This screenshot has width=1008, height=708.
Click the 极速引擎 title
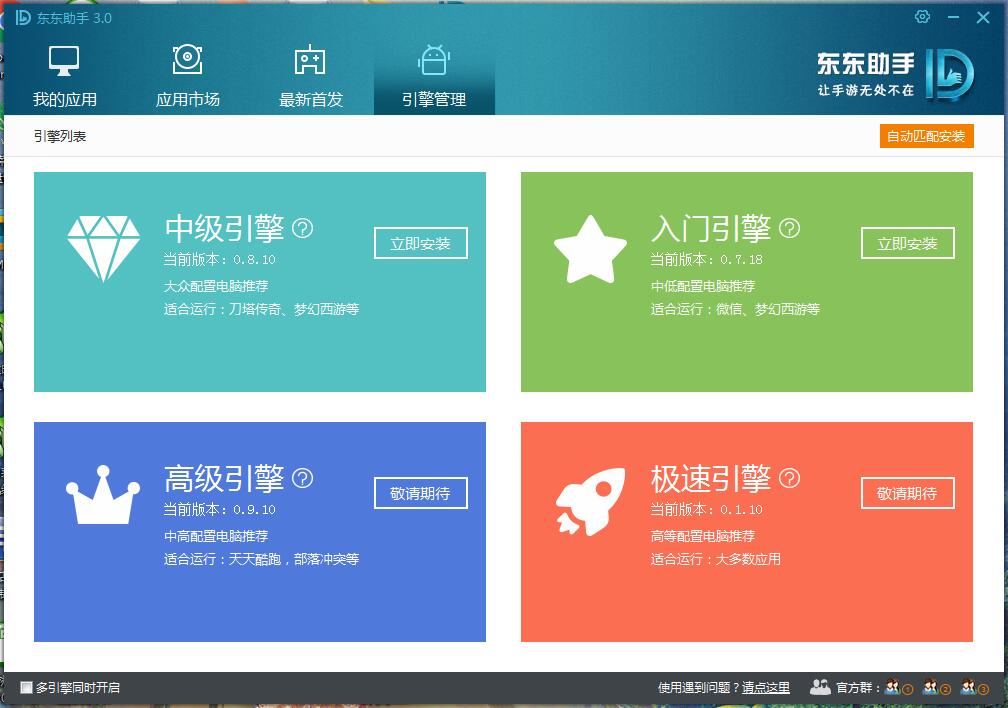(711, 478)
